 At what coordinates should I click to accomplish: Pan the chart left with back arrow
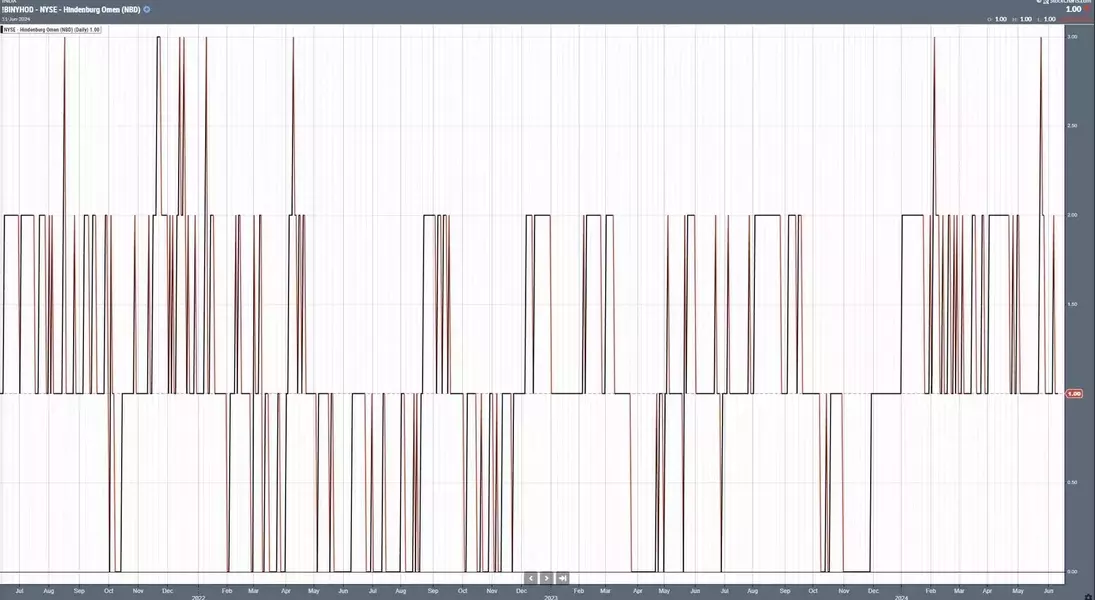click(x=531, y=578)
